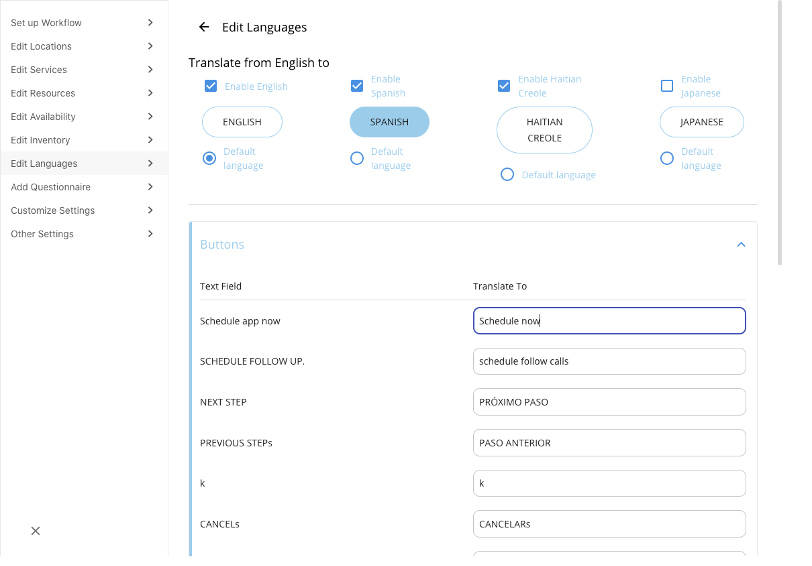Click the 'Translate from English to' heading

point(259,63)
